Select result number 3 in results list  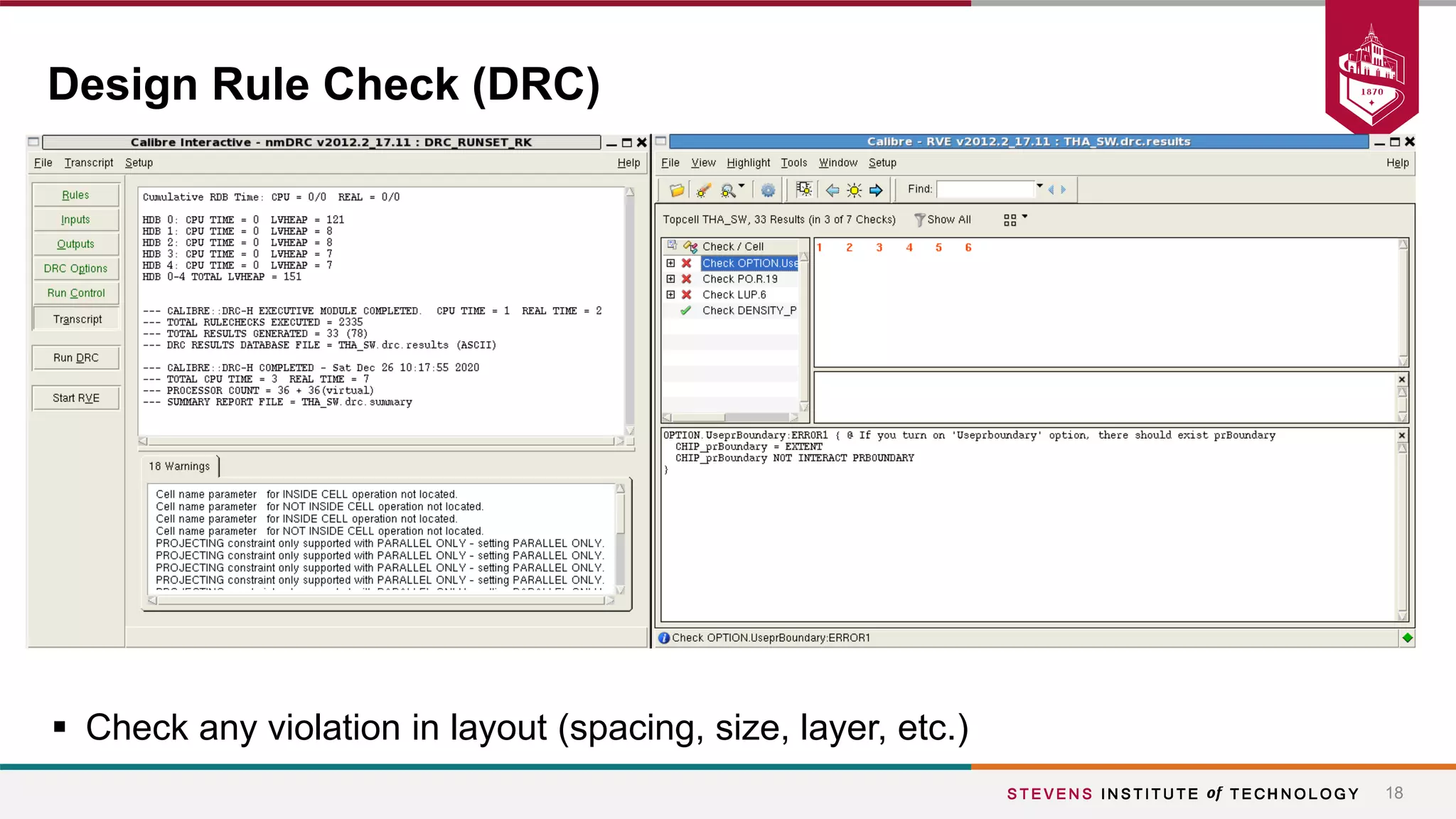(x=879, y=247)
